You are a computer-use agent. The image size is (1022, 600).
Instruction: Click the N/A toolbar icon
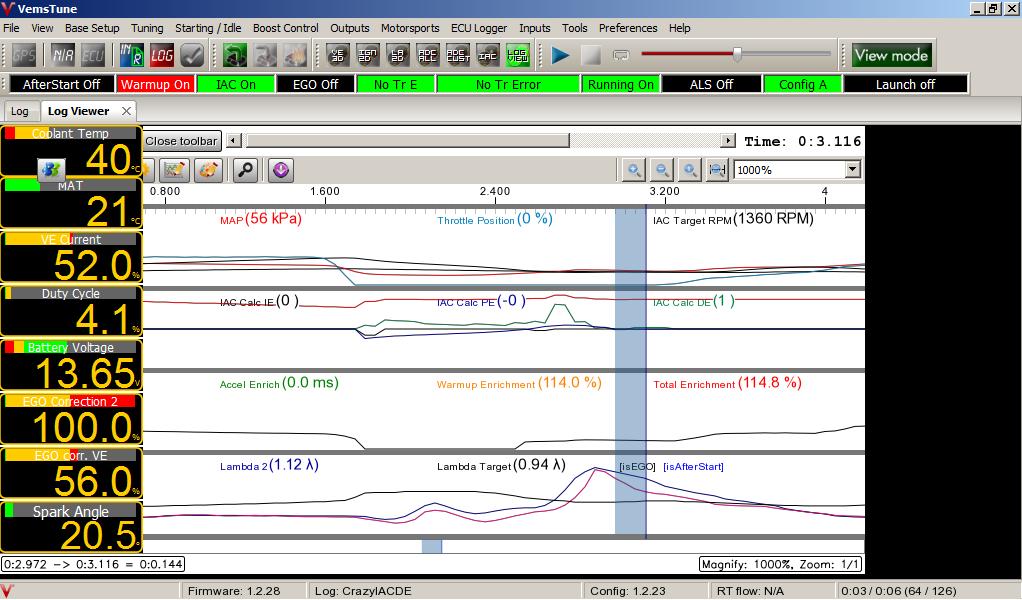tap(63, 56)
